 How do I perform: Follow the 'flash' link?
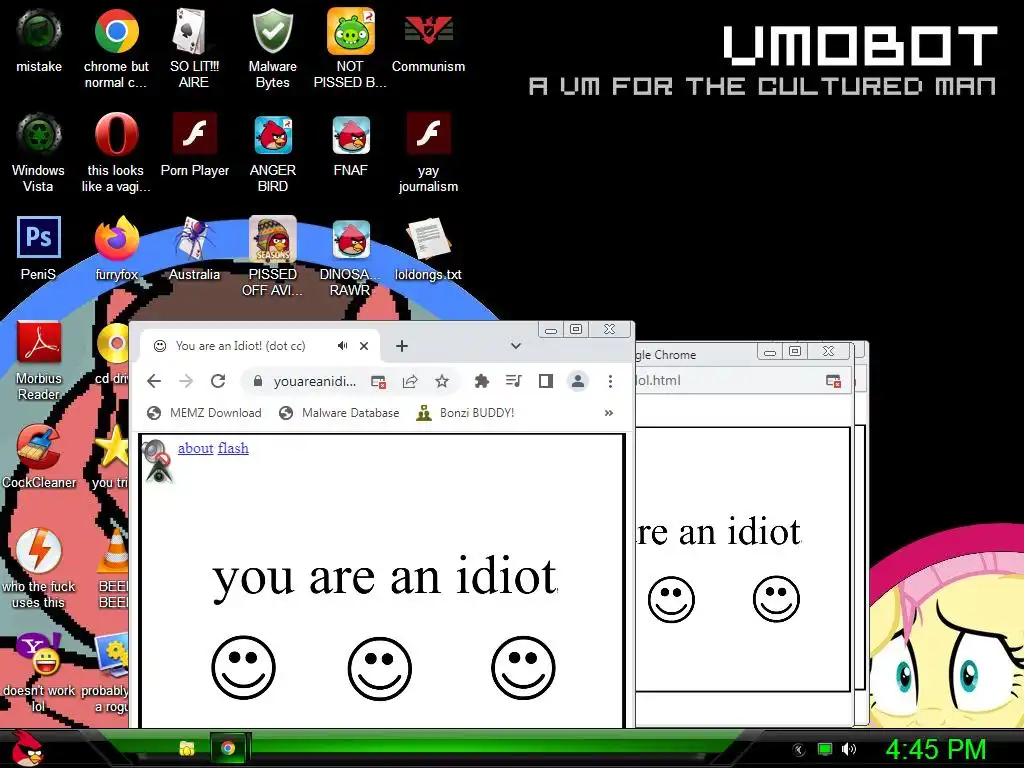tap(233, 448)
